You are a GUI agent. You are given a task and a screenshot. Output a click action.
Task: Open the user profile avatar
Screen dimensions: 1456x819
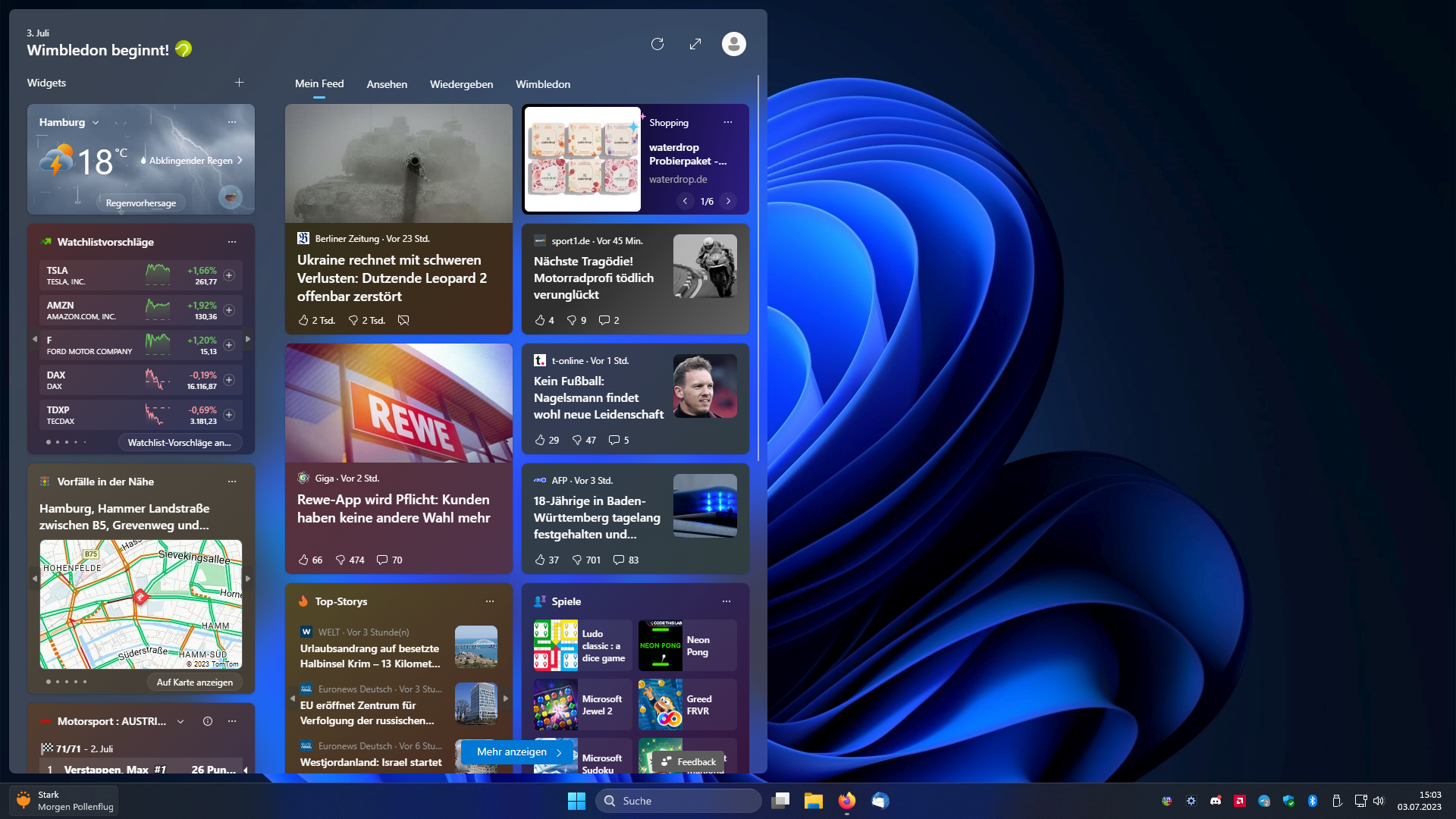[x=733, y=44]
